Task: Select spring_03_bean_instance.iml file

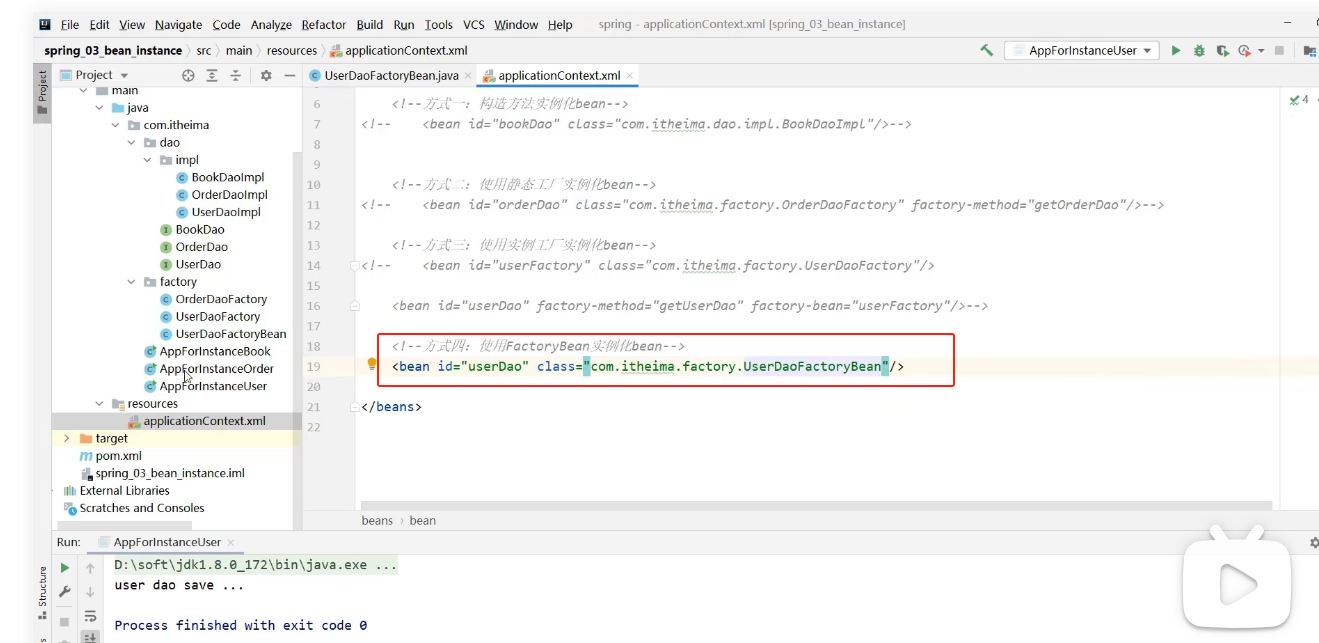Action: click(x=162, y=473)
